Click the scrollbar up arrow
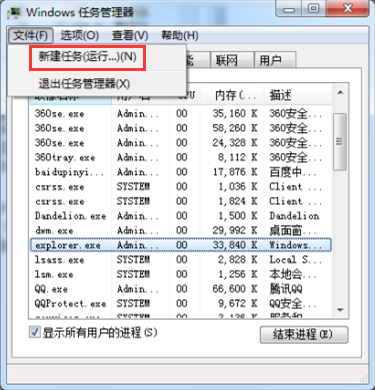The width and height of the screenshot is (375, 390). [340, 93]
